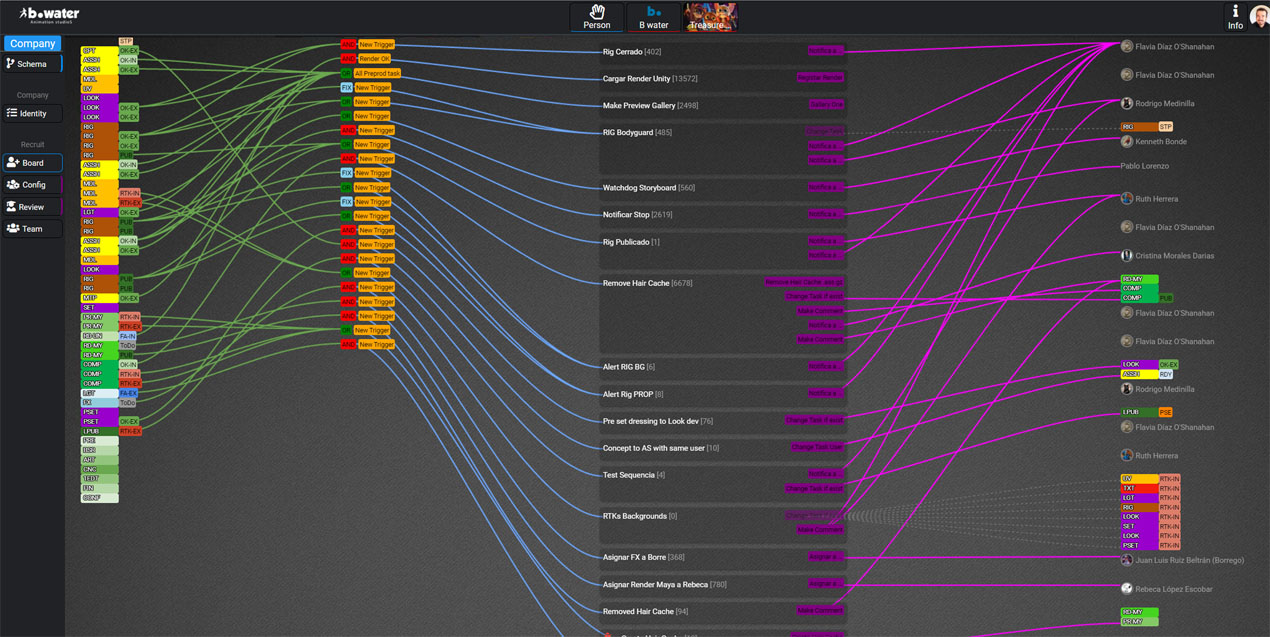Image resolution: width=1270 pixels, height=637 pixels.
Task: Click Rebeca López Escobar's avatar icon
Action: pyautogui.click(x=1127, y=589)
